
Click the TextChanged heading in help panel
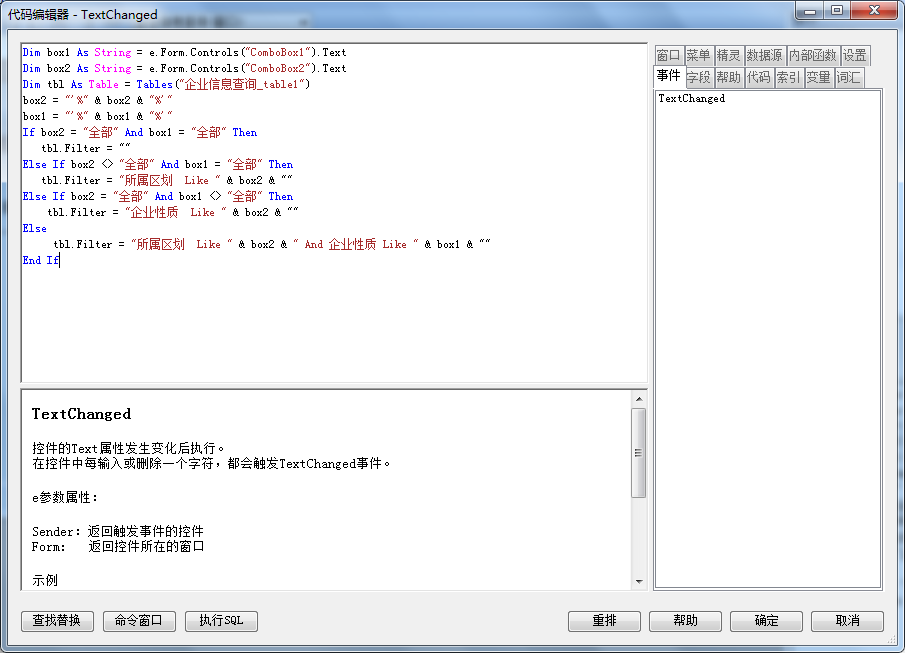point(81,414)
